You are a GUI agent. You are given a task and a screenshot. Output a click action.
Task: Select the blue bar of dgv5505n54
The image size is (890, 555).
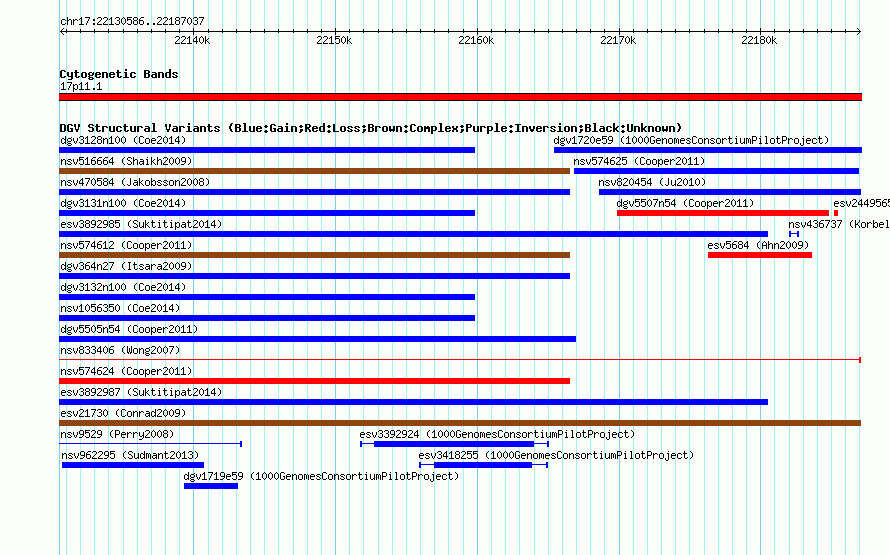click(317, 339)
